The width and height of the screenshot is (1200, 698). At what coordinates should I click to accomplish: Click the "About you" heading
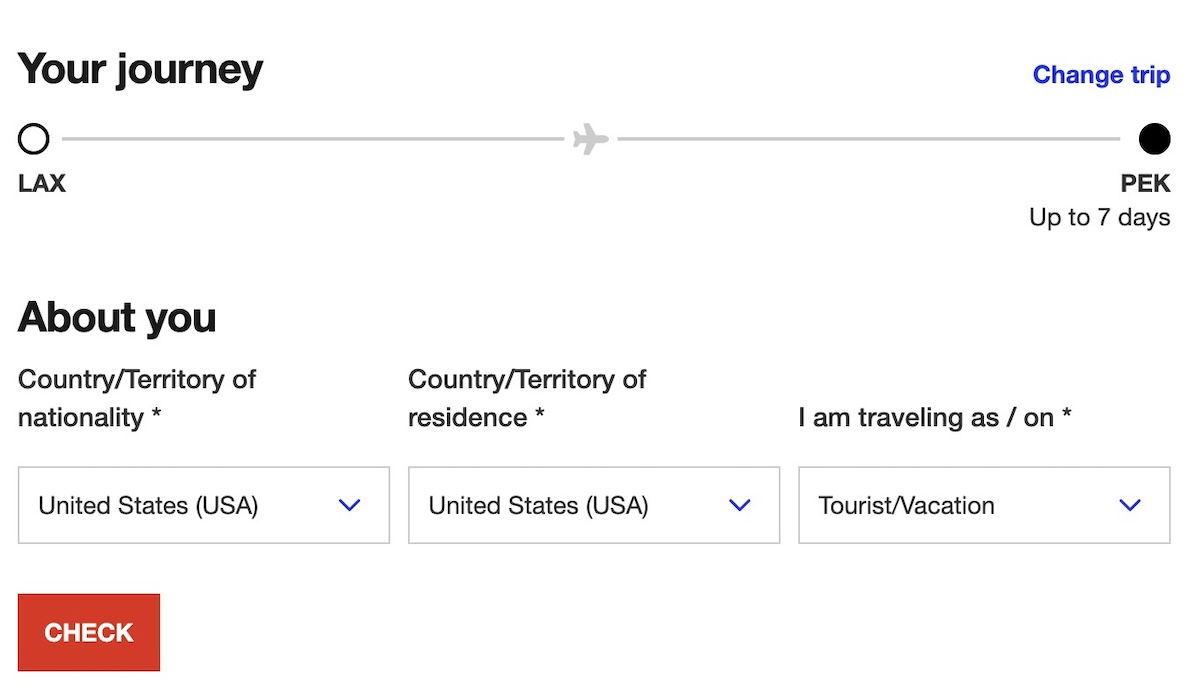[117, 317]
